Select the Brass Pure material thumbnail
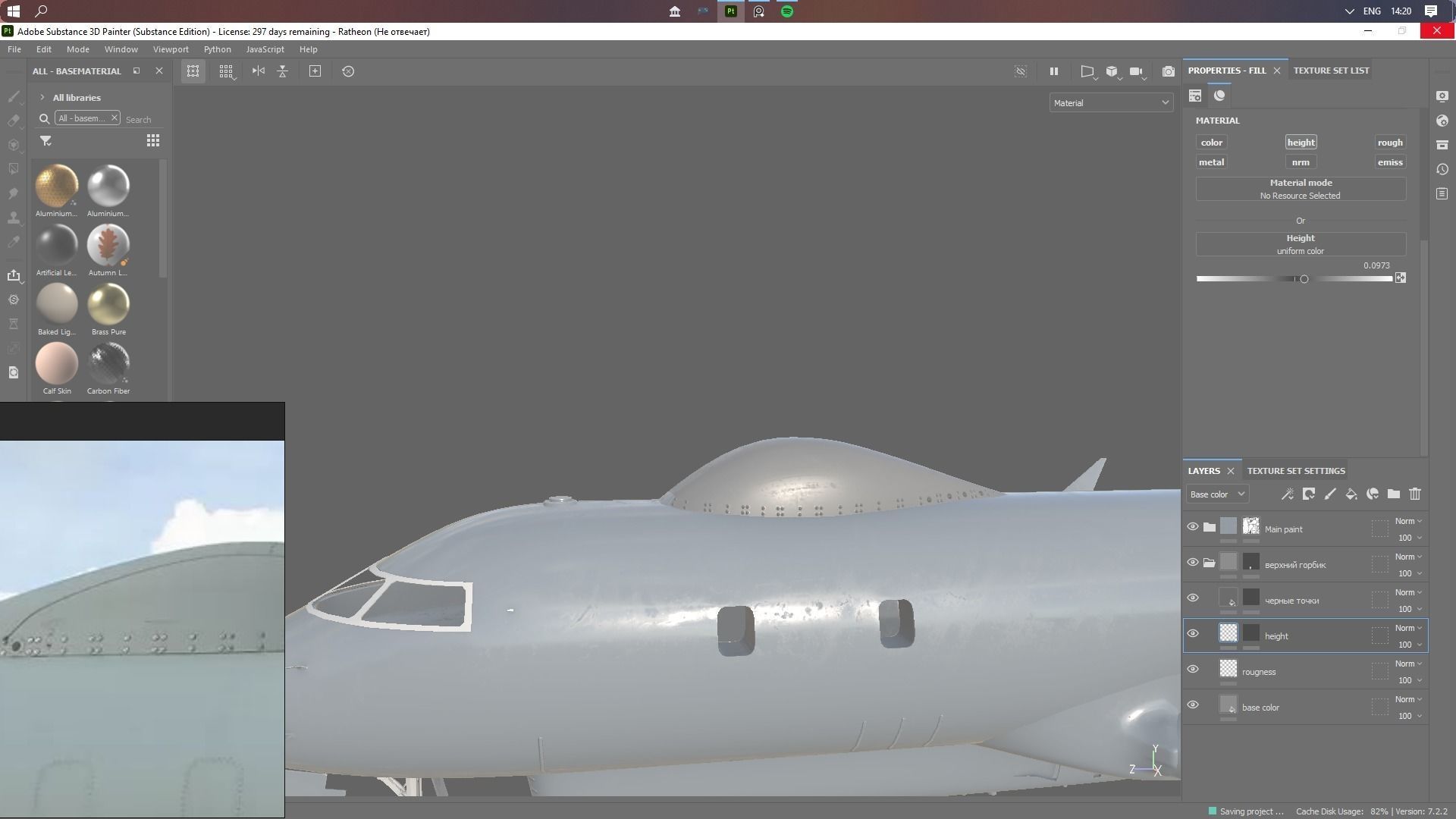This screenshot has width=1456, height=819. pyautogui.click(x=108, y=304)
